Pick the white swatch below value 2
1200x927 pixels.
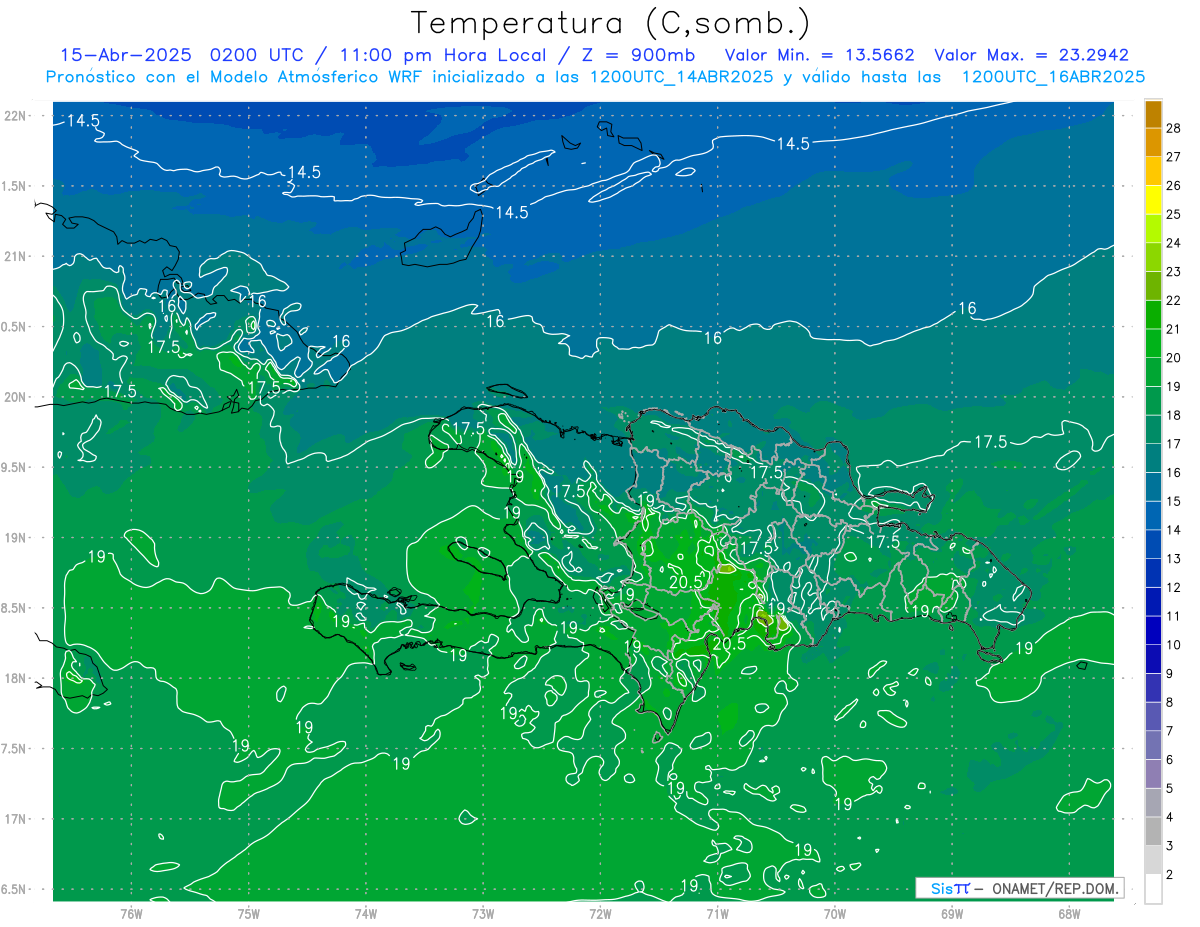tap(1153, 889)
